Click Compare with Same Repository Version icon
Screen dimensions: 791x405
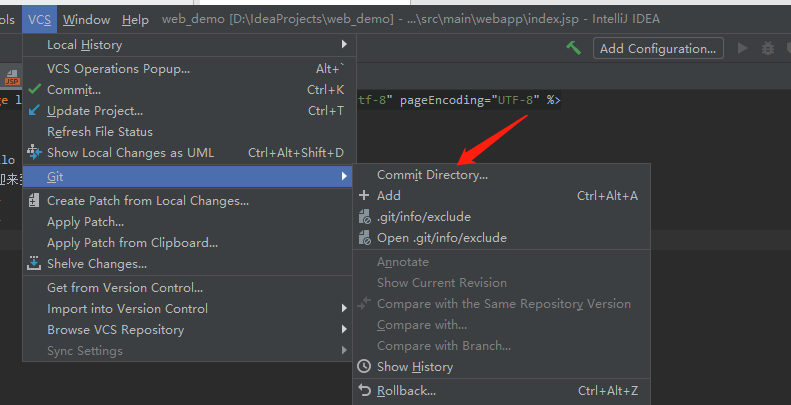coord(364,303)
